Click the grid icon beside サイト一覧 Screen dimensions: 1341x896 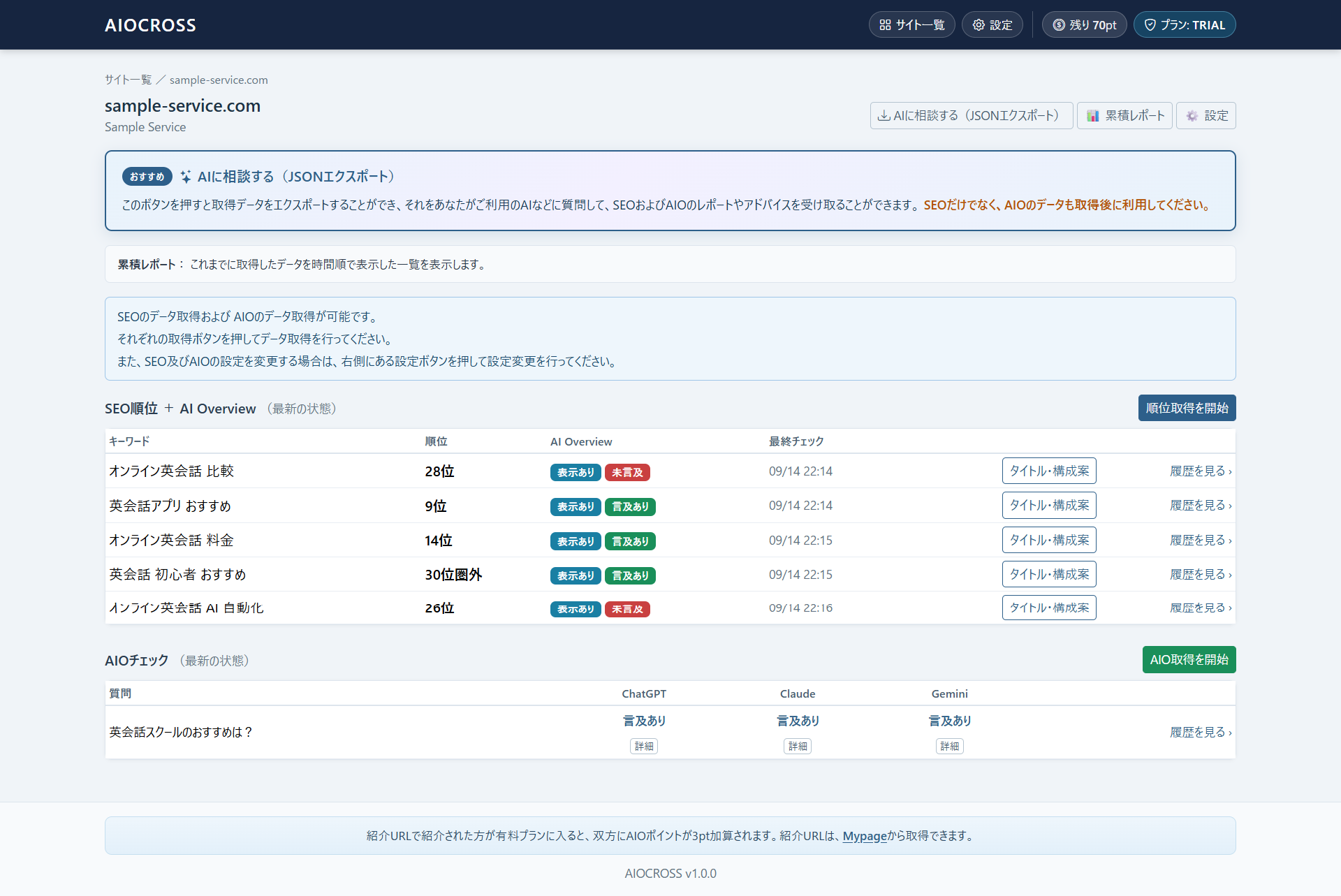tap(885, 25)
